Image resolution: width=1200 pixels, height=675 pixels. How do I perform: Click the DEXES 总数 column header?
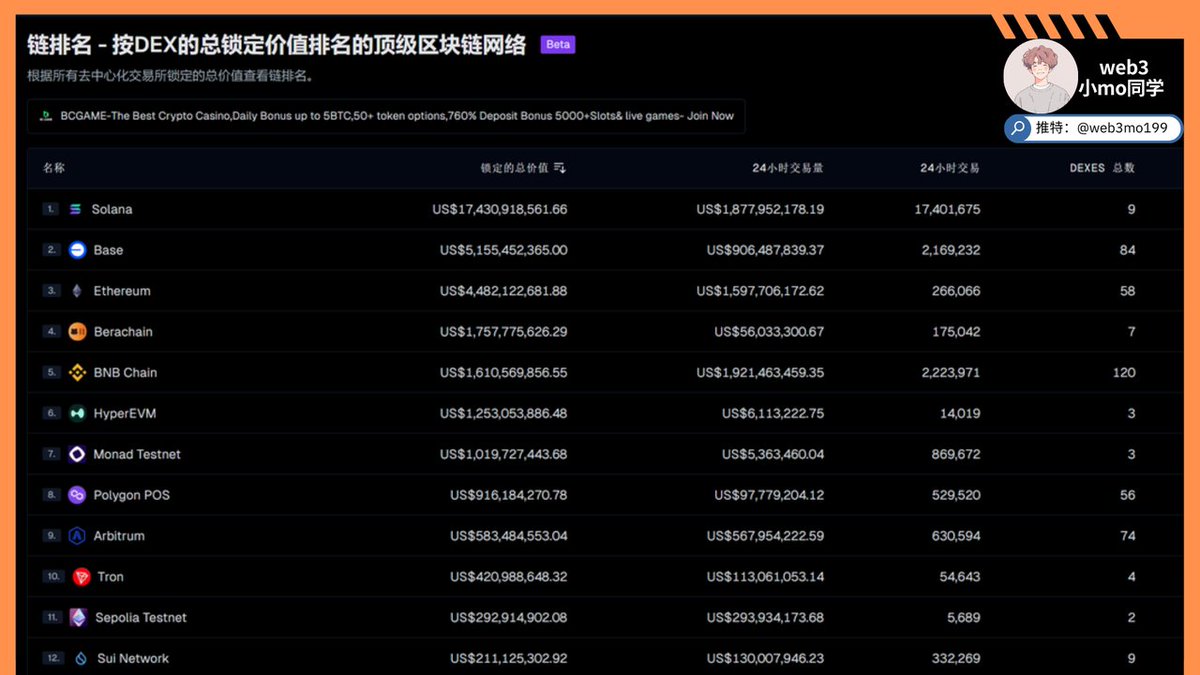coord(1102,168)
